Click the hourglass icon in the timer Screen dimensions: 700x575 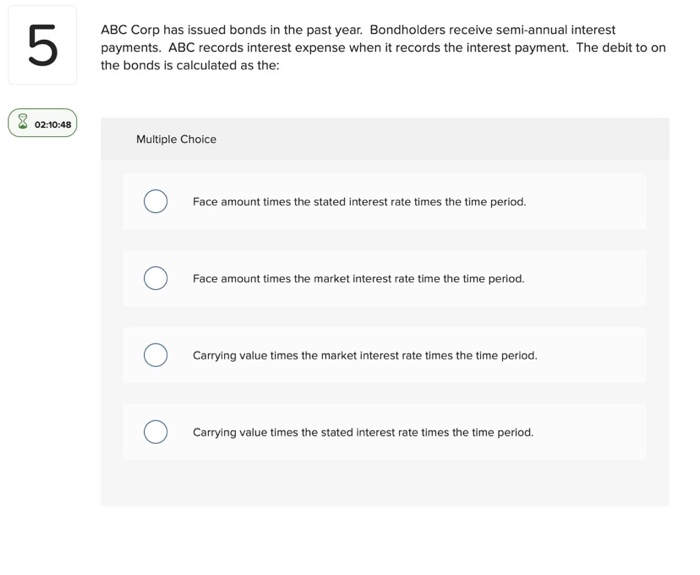(x=23, y=124)
